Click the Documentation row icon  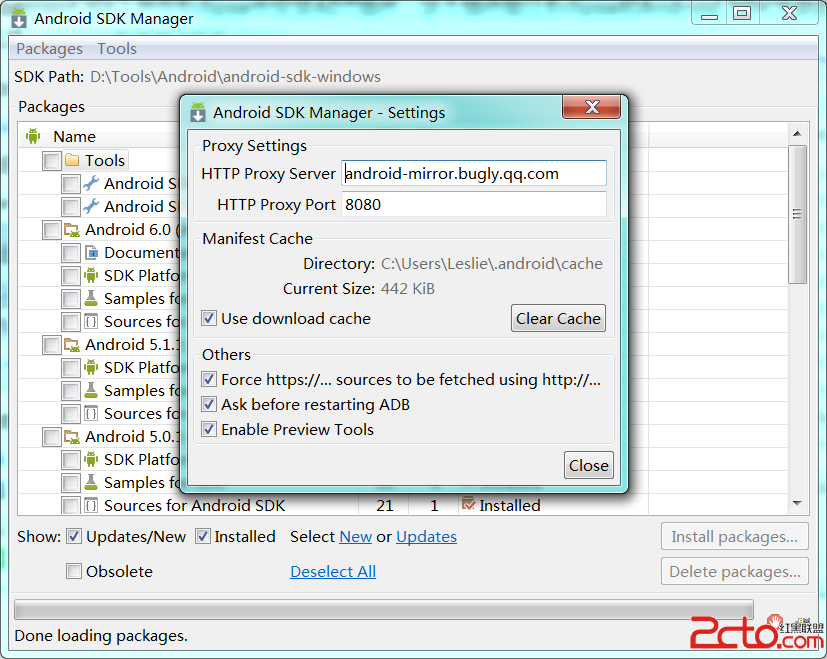point(91,253)
